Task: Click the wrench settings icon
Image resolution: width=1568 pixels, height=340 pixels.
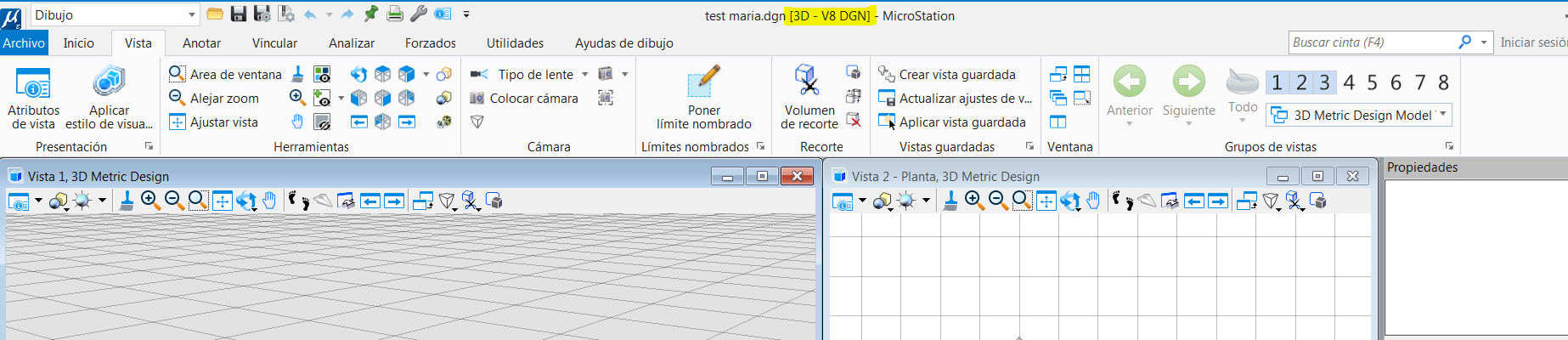Action: 418,14
